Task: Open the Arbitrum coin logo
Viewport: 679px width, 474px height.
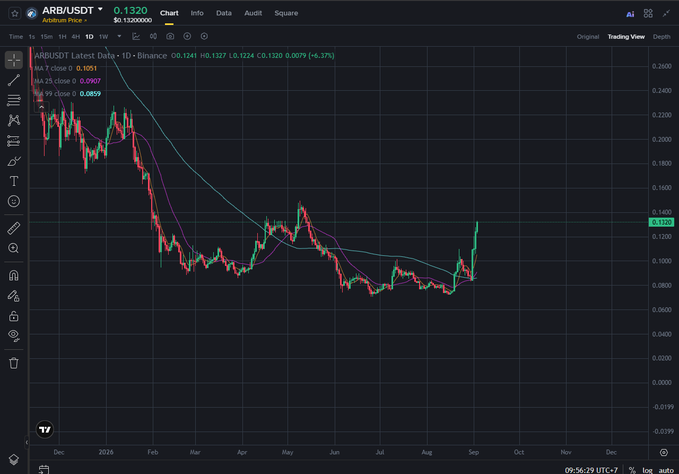Action: (31, 13)
